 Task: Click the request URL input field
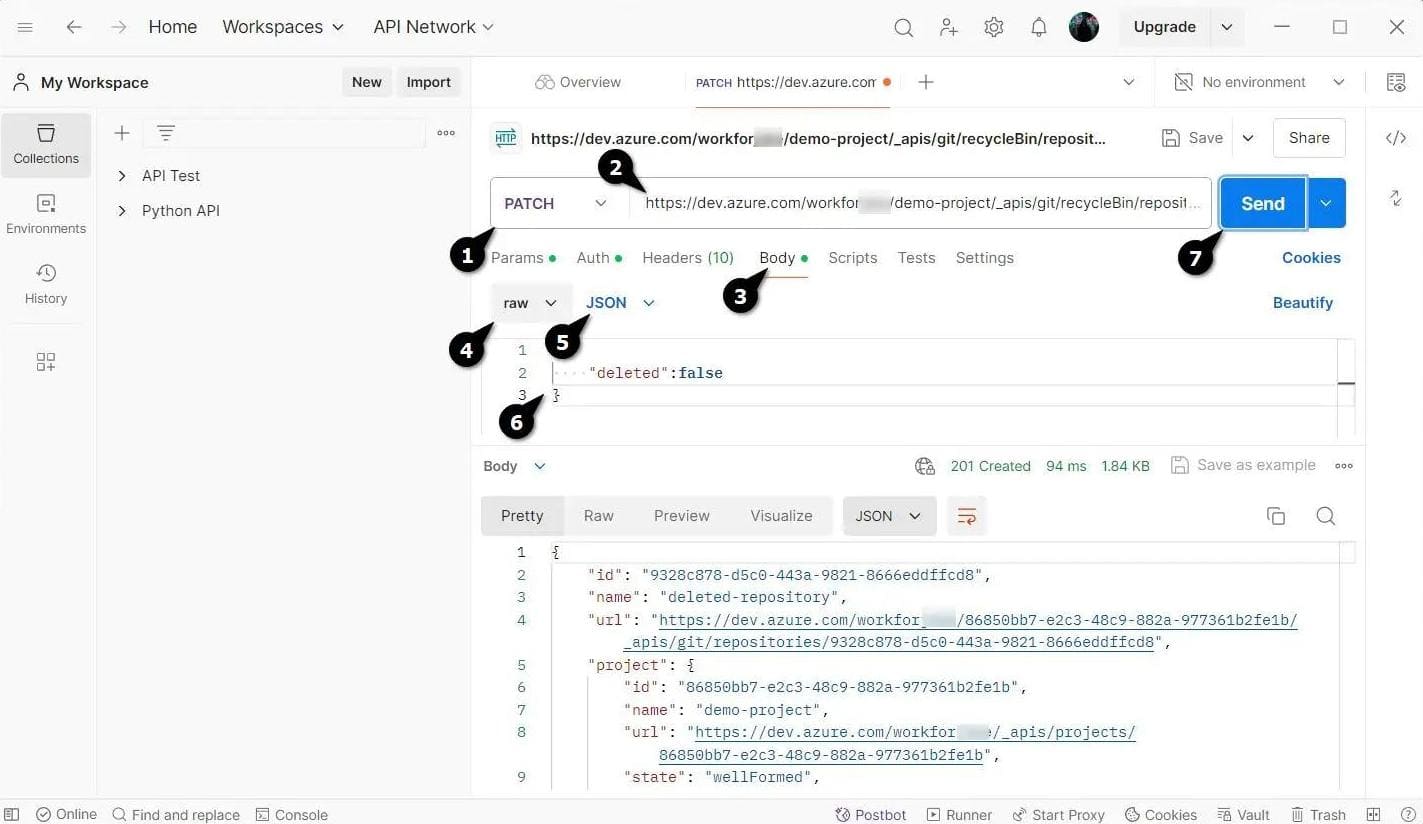[x=920, y=203]
